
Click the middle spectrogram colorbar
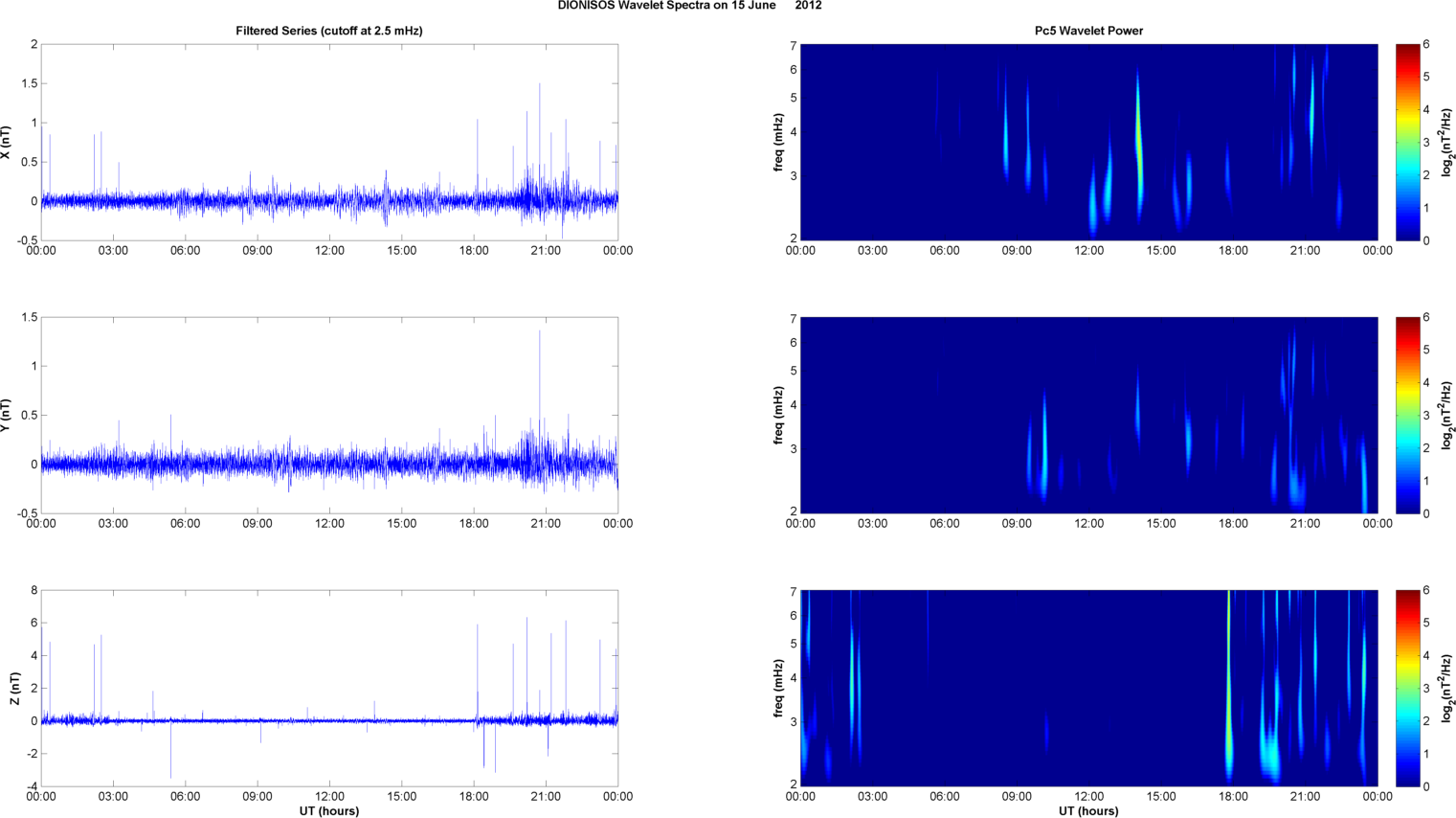tap(1406, 415)
